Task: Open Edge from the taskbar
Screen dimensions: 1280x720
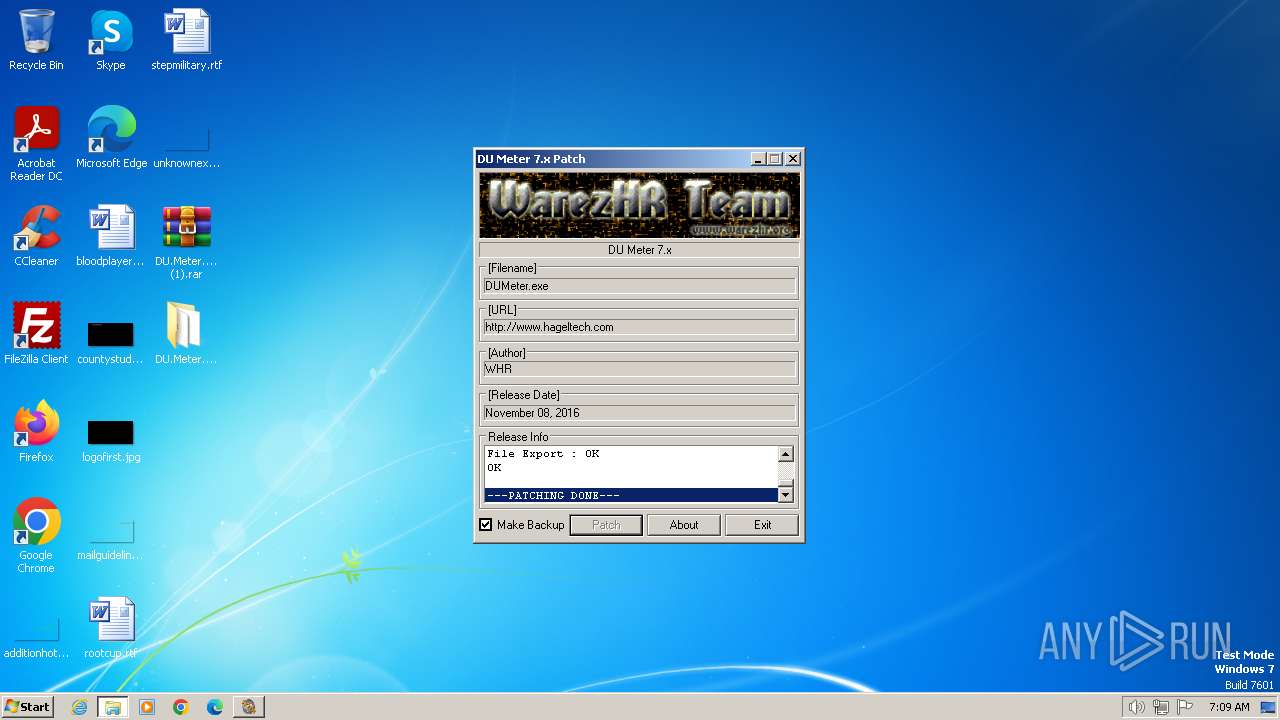Action: 215,707
